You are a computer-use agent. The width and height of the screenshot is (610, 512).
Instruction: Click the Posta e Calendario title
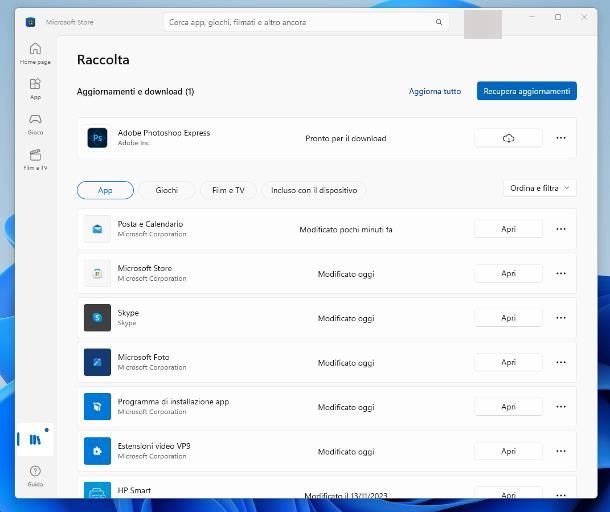pyautogui.click(x=150, y=224)
